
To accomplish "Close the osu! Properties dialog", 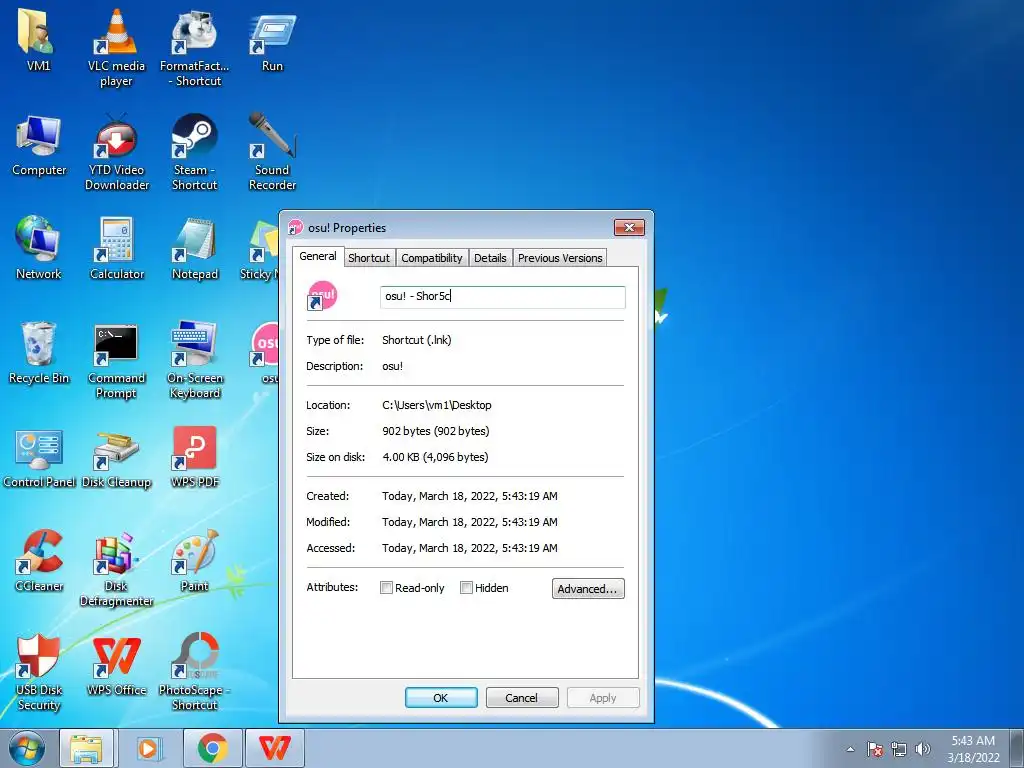I will click(x=630, y=227).
